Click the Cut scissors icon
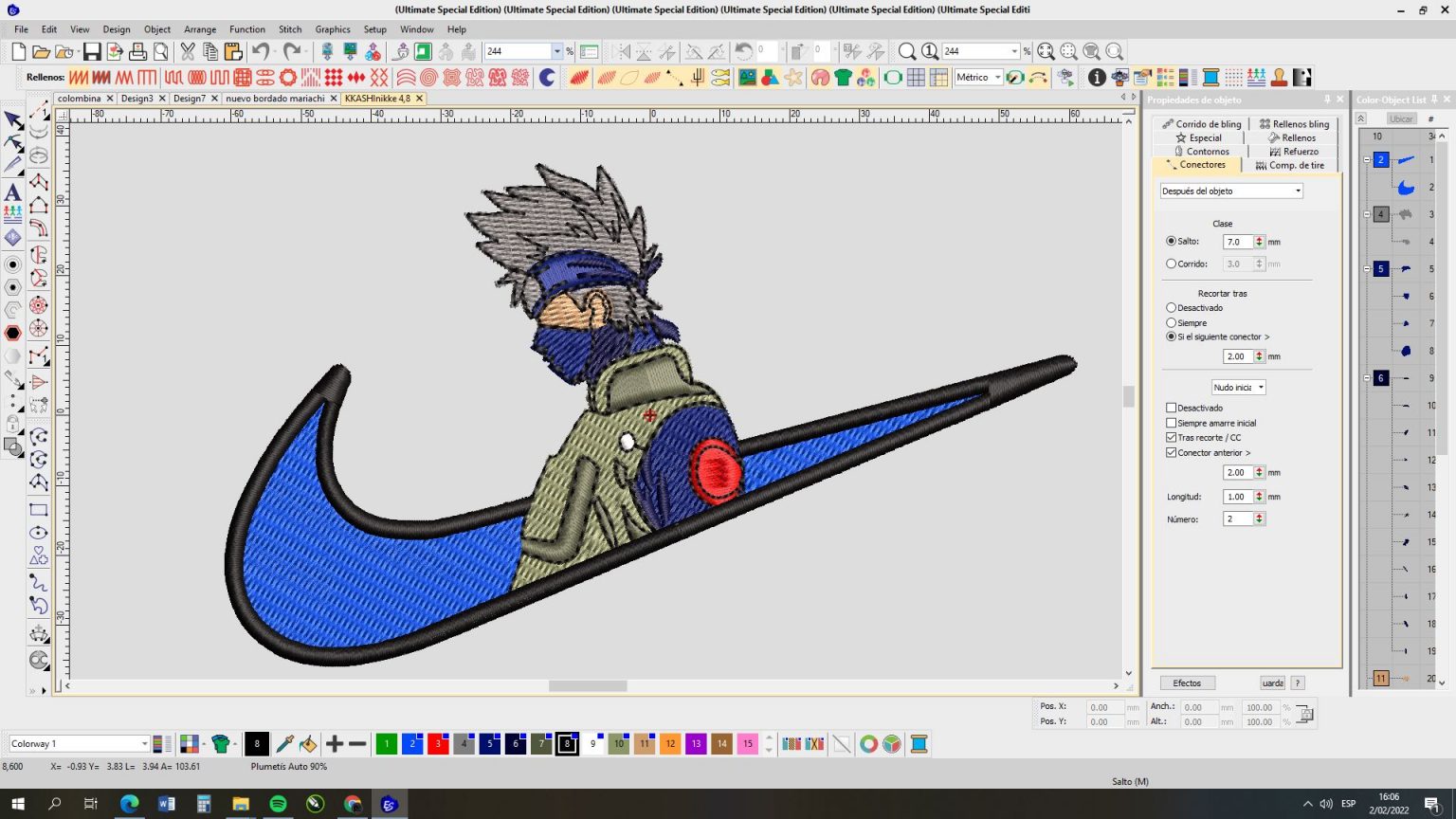Screen dimensions: 1456x819 tap(188, 51)
